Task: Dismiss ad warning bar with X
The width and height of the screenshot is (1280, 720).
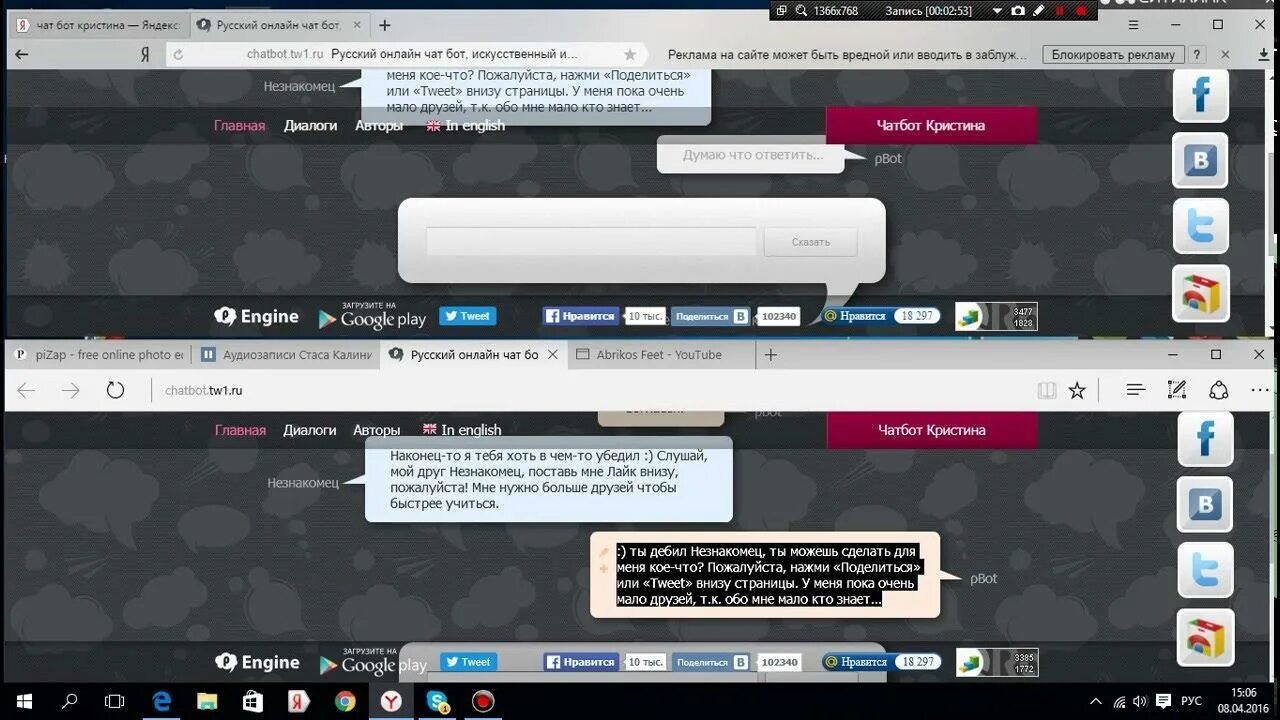Action: point(1226,55)
